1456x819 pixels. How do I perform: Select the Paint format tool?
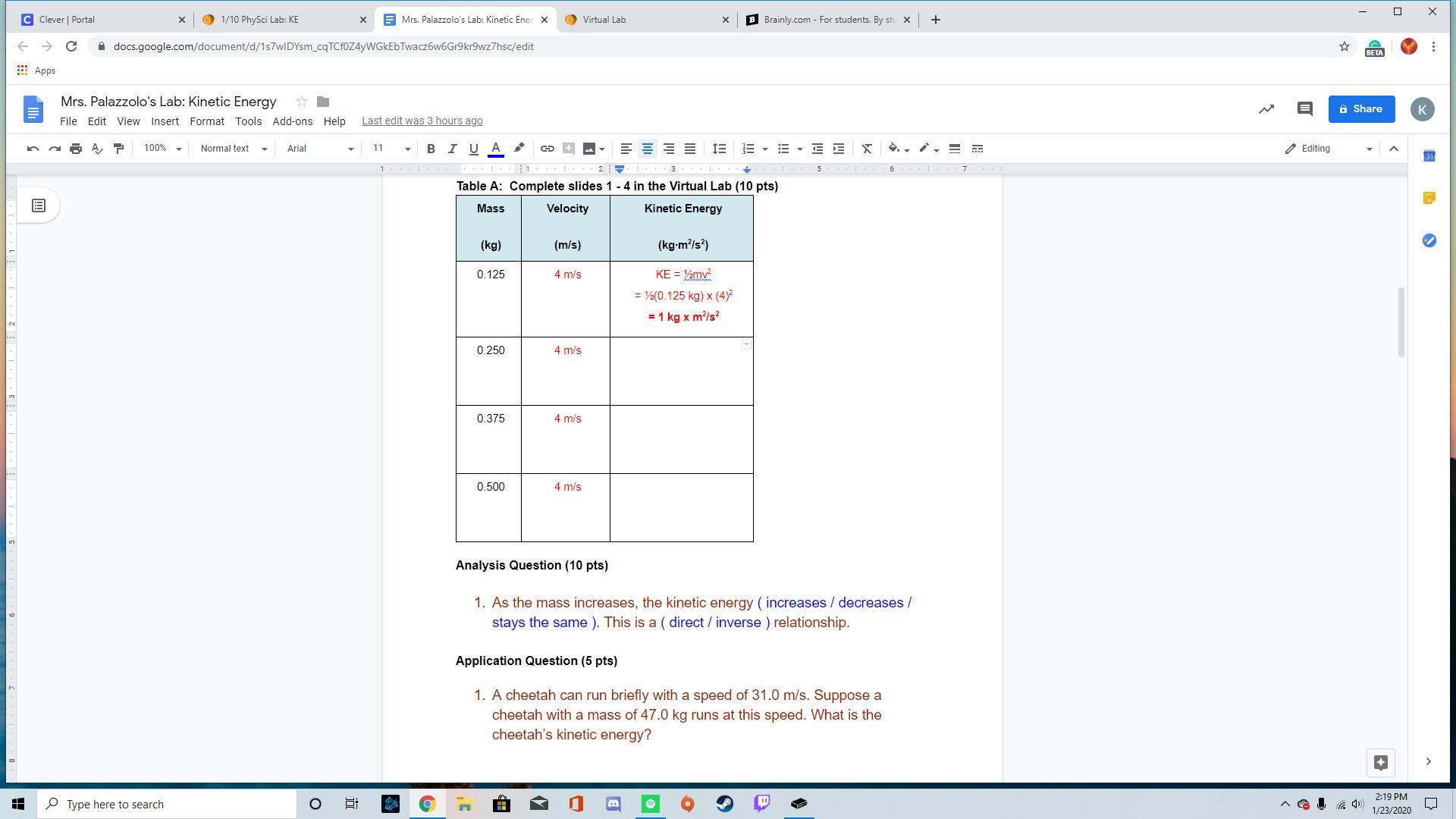coord(118,149)
